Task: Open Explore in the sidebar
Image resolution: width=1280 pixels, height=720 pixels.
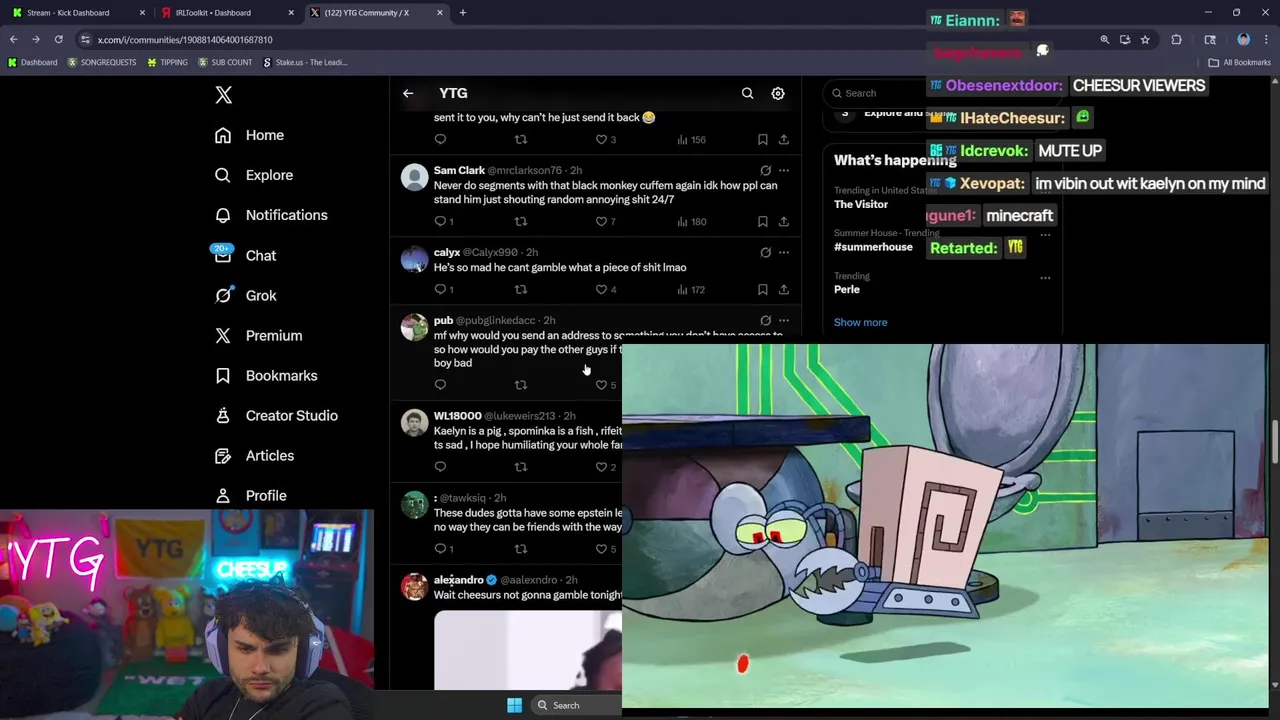Action: coord(254,175)
